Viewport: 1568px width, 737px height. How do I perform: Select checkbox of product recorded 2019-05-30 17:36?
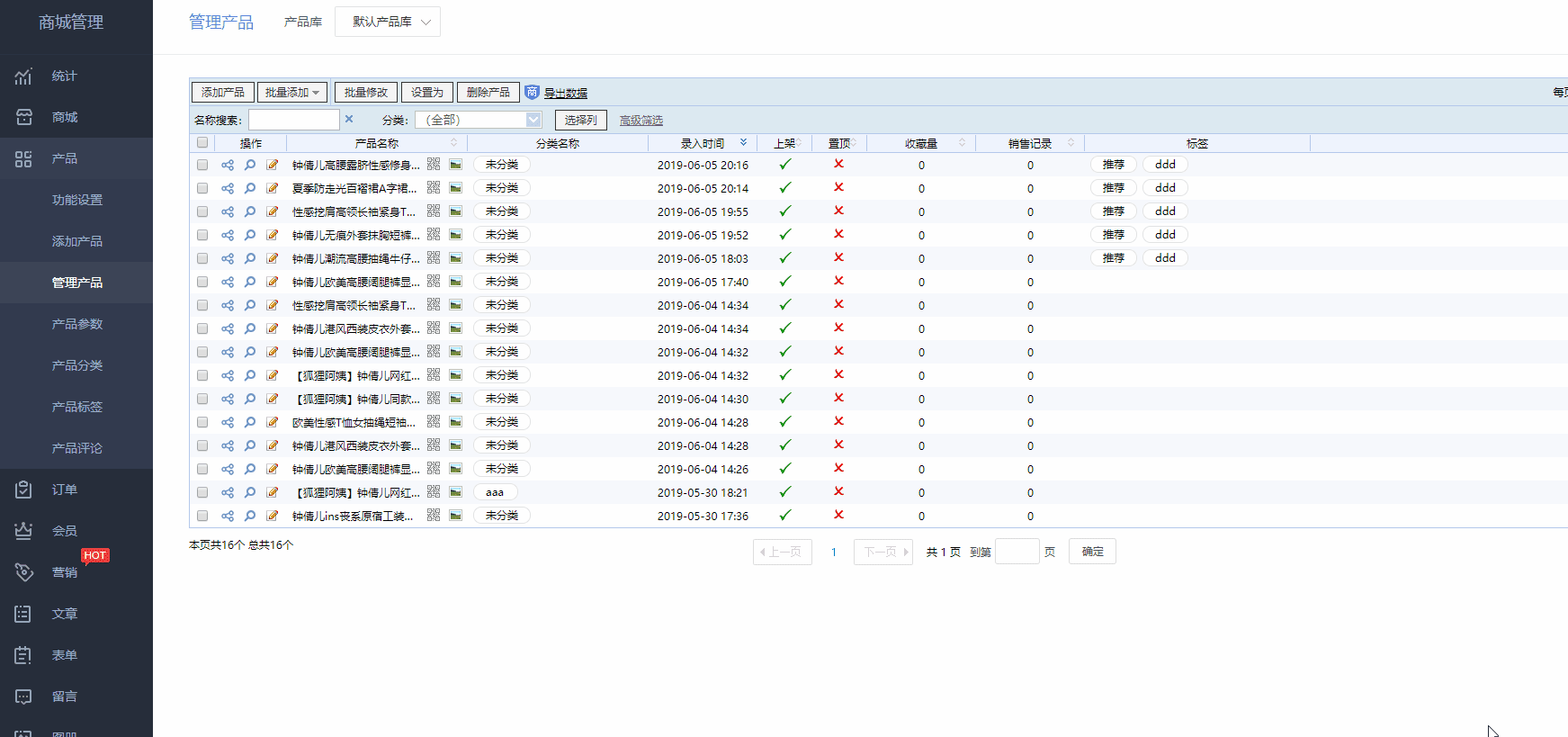pyautogui.click(x=202, y=517)
